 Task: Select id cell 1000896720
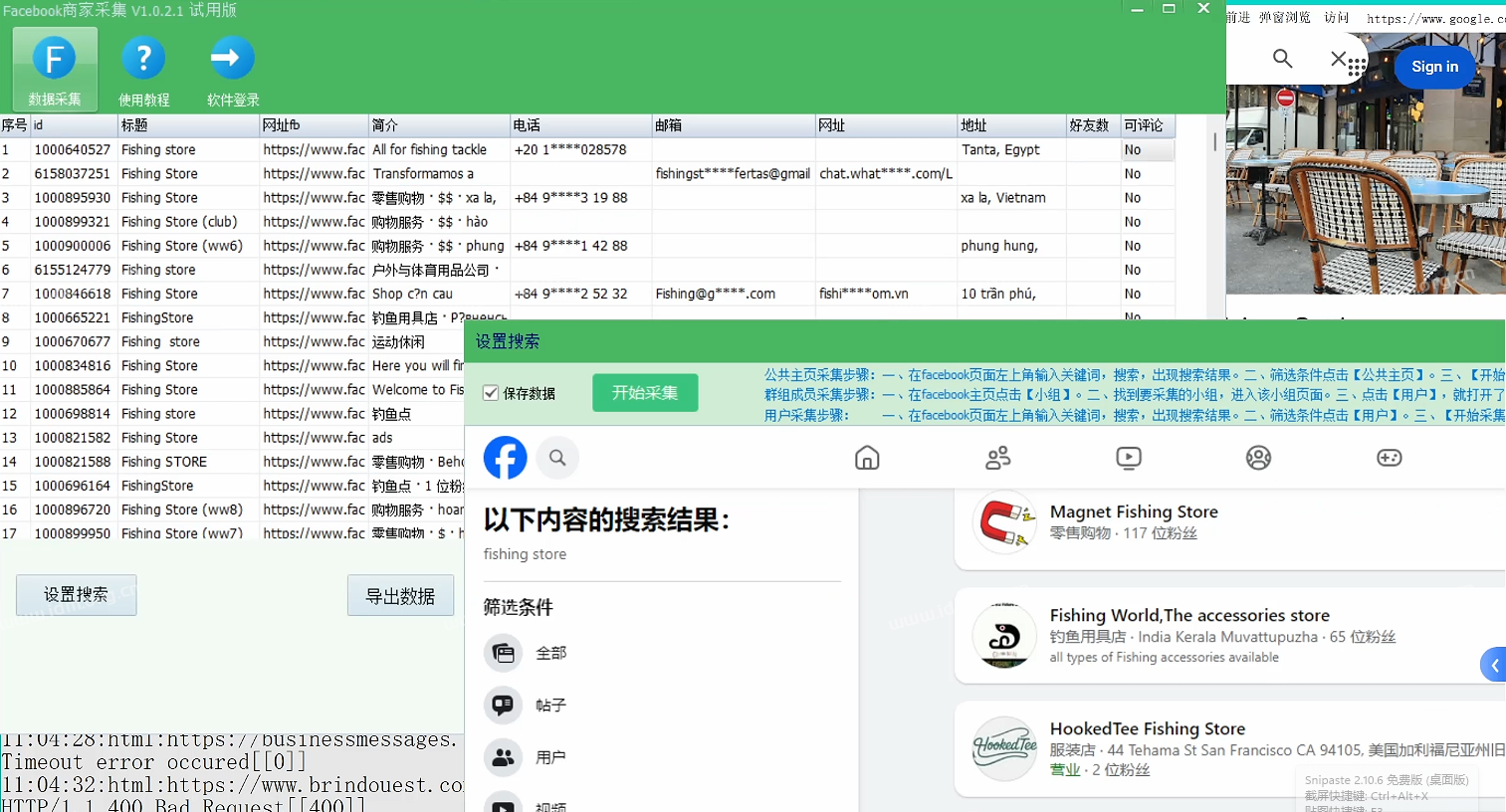pos(73,509)
